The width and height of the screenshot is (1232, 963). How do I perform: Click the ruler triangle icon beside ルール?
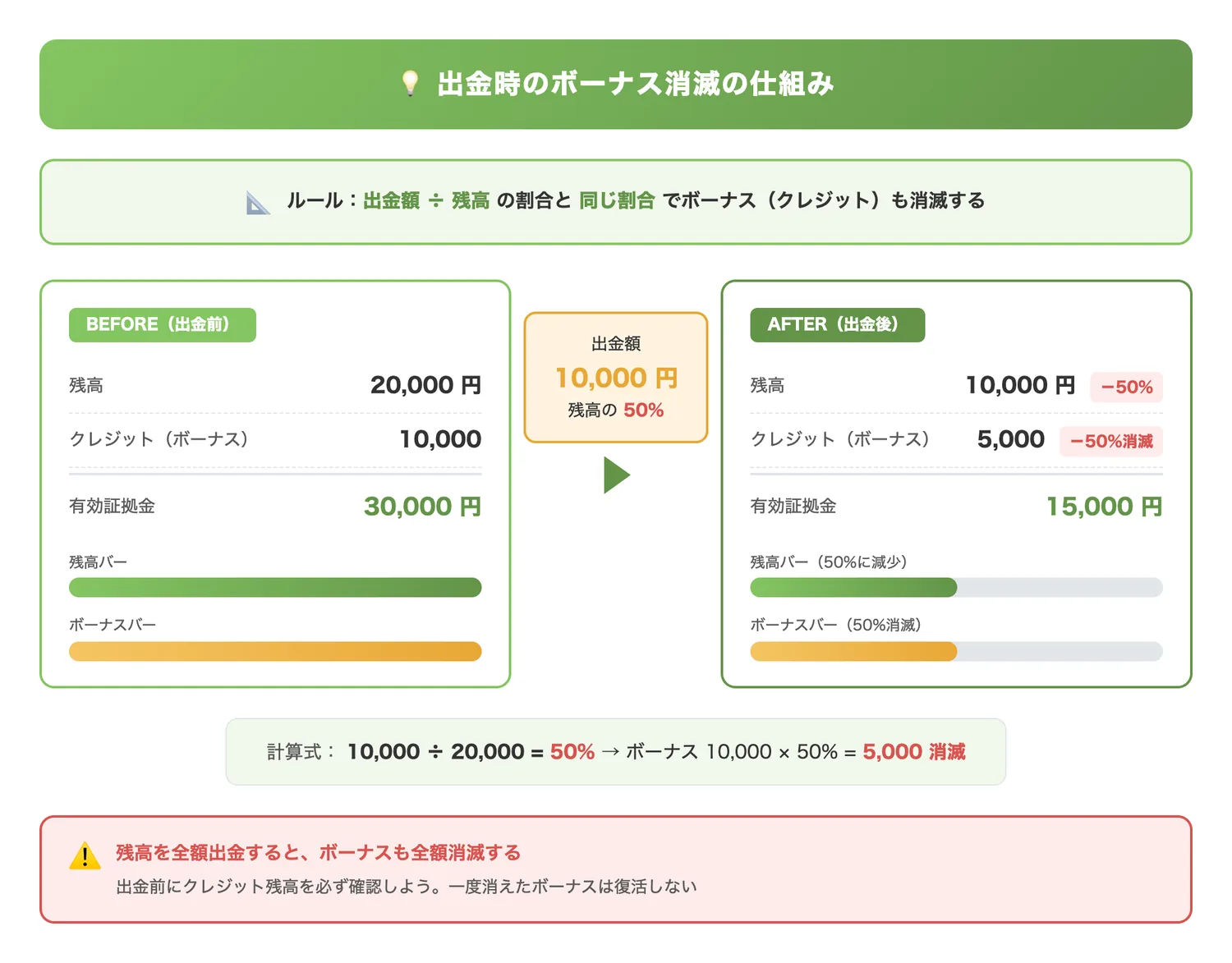pos(258,202)
